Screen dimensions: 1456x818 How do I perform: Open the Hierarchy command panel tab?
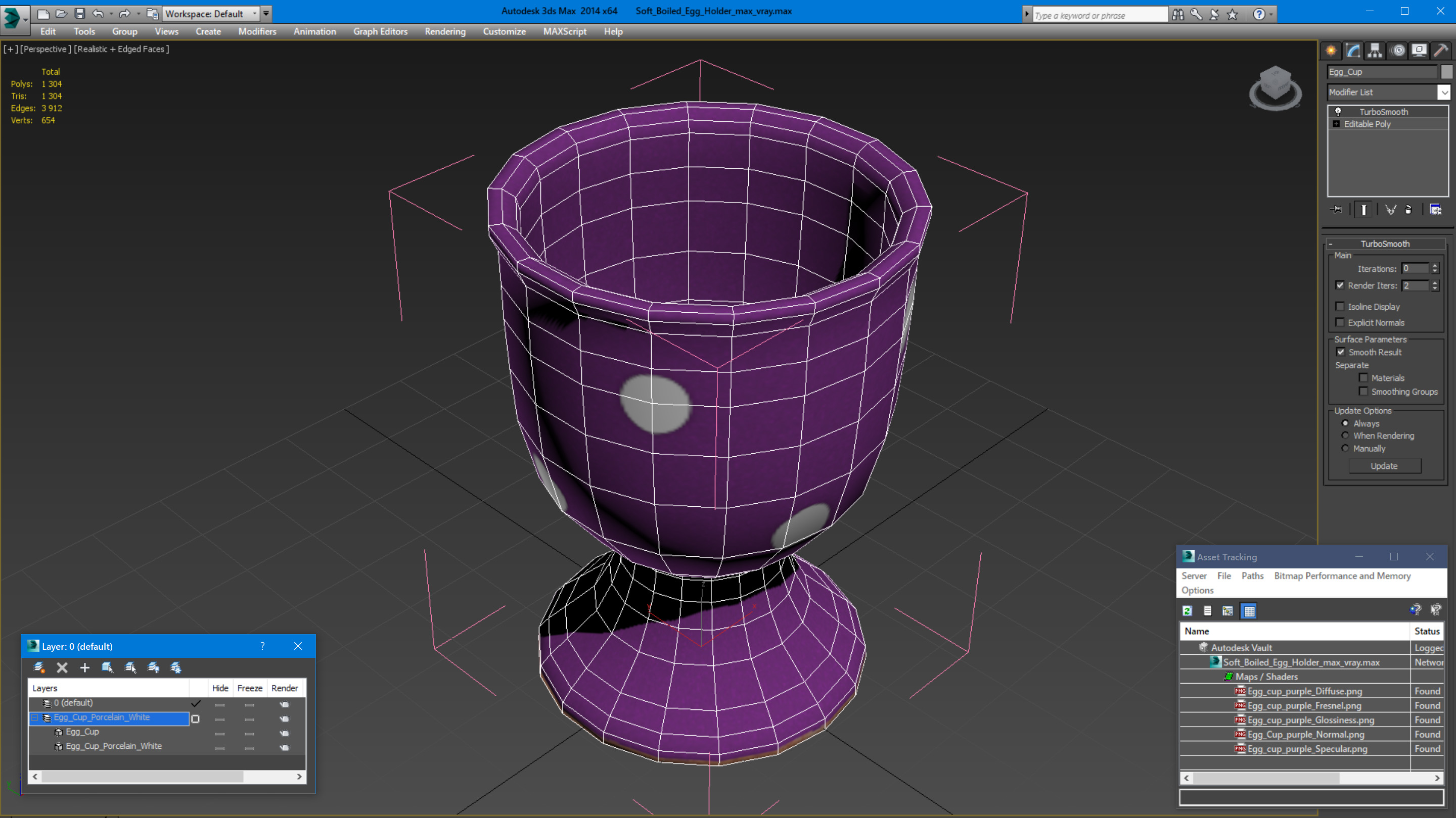click(x=1375, y=51)
